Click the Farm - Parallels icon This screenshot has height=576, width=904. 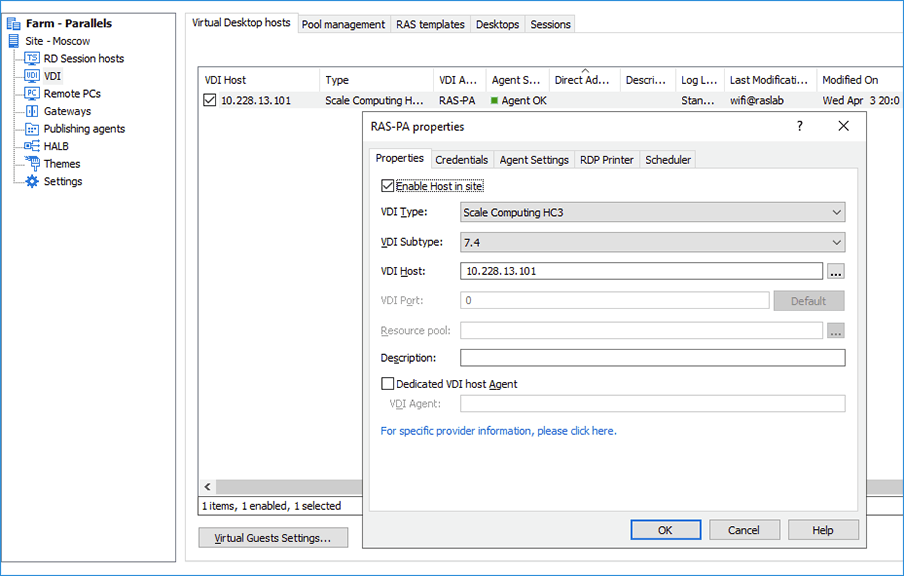pos(13,24)
